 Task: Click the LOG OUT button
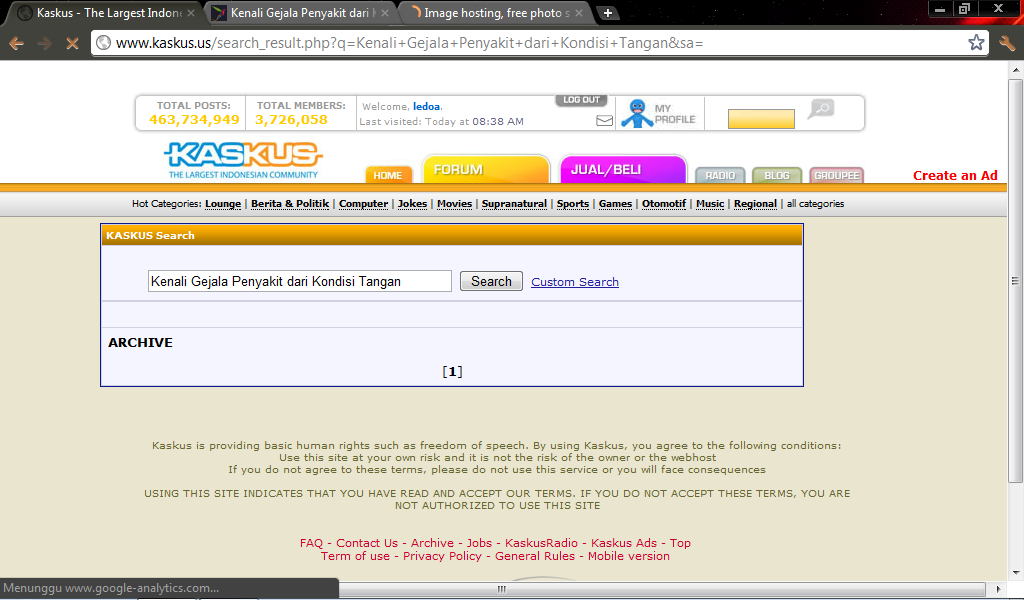coord(581,100)
